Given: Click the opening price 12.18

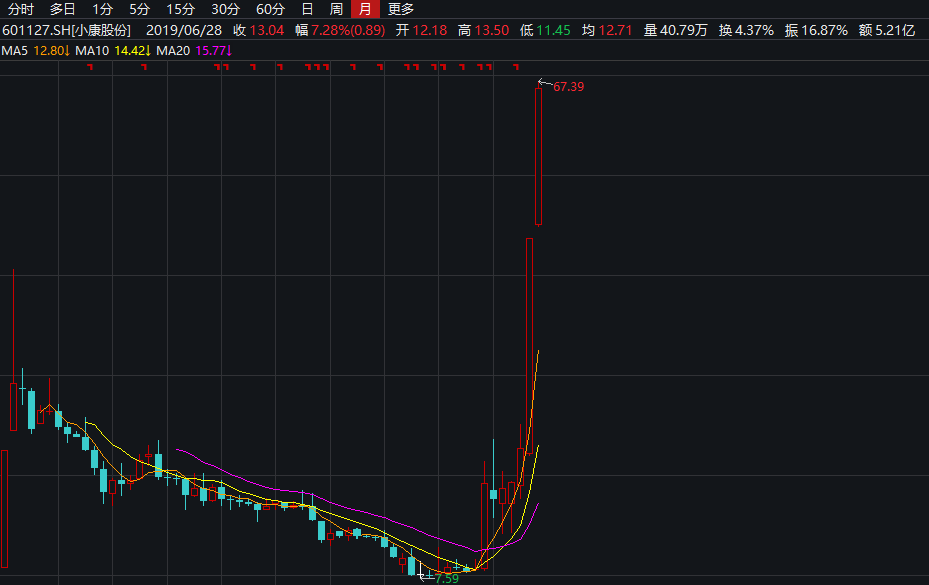Looking at the screenshot, I should (430, 30).
